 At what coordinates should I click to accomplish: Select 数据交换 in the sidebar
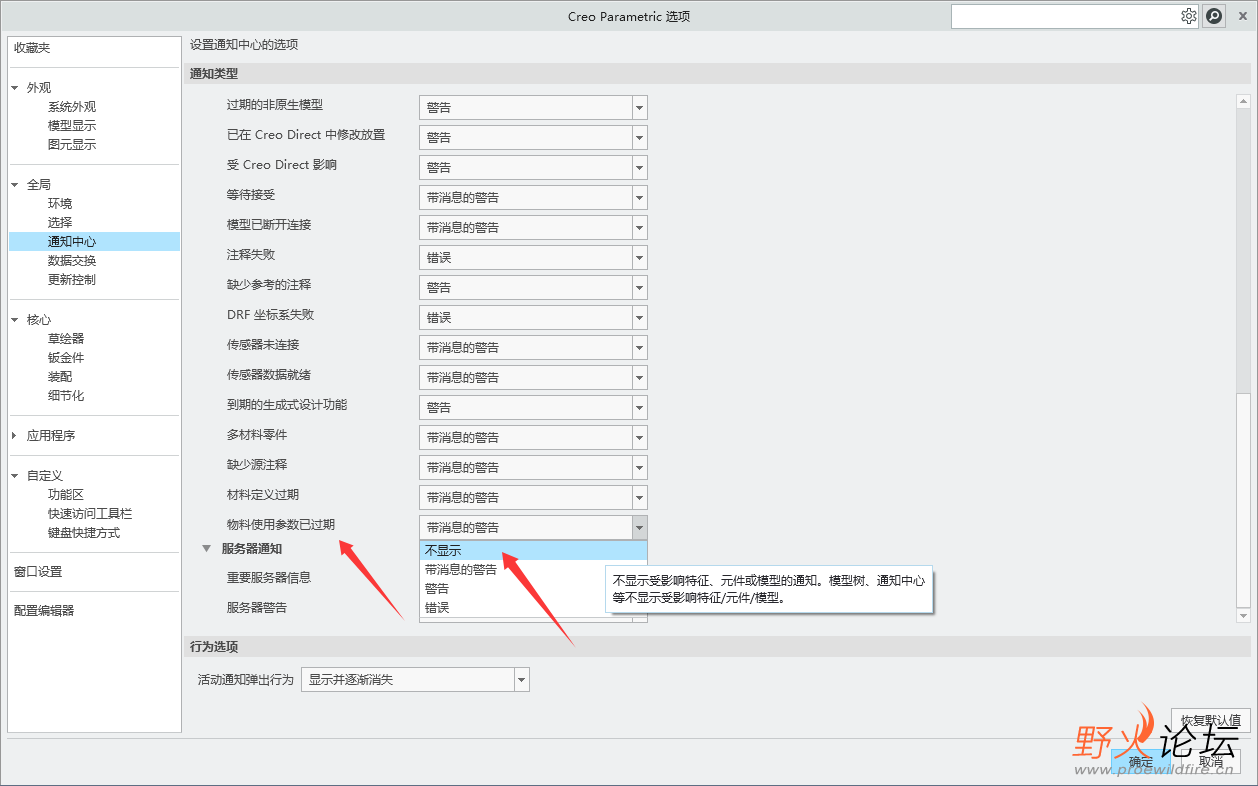point(72,261)
